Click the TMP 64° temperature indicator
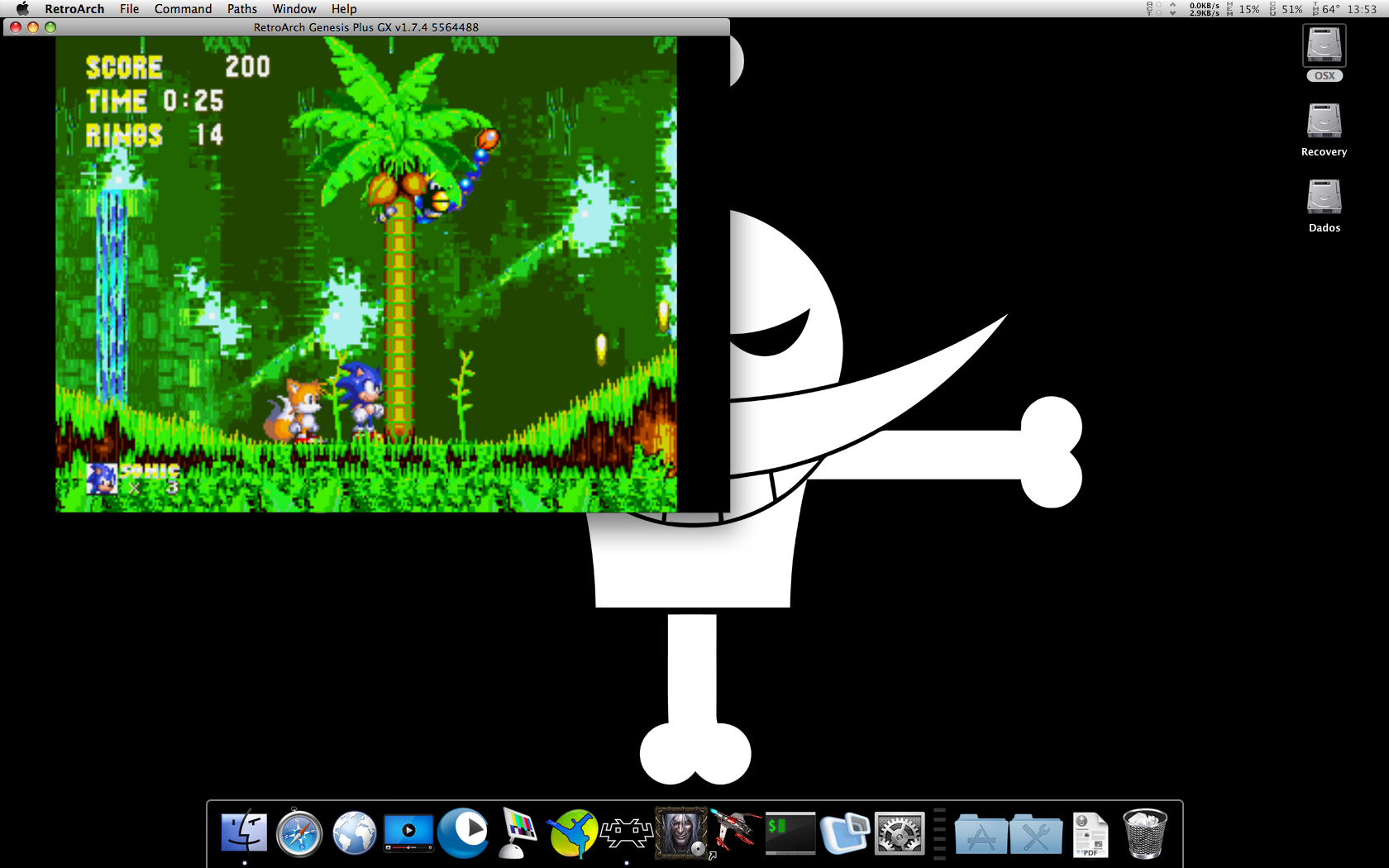Viewport: 1389px width, 868px height. [x=1325, y=9]
